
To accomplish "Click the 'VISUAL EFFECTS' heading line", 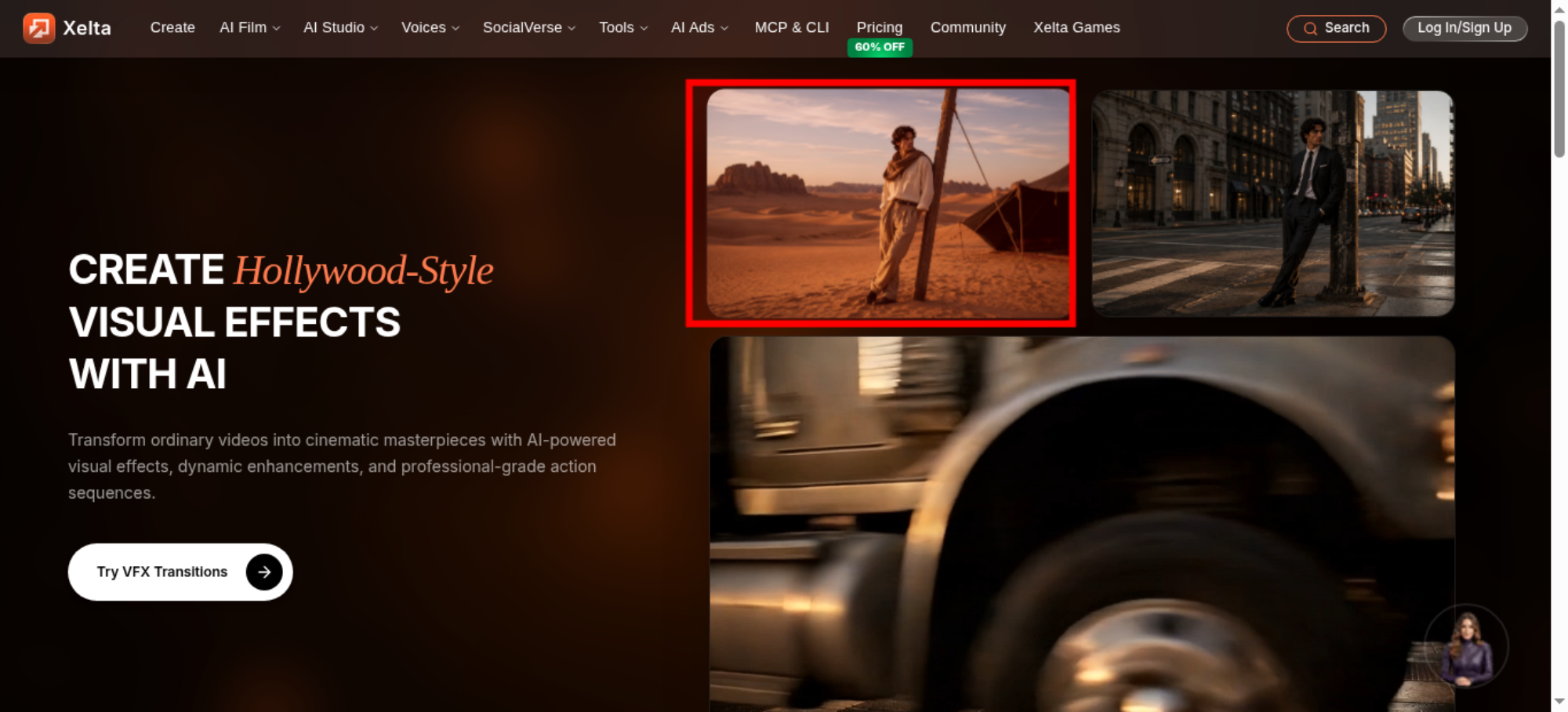I will [234, 322].
